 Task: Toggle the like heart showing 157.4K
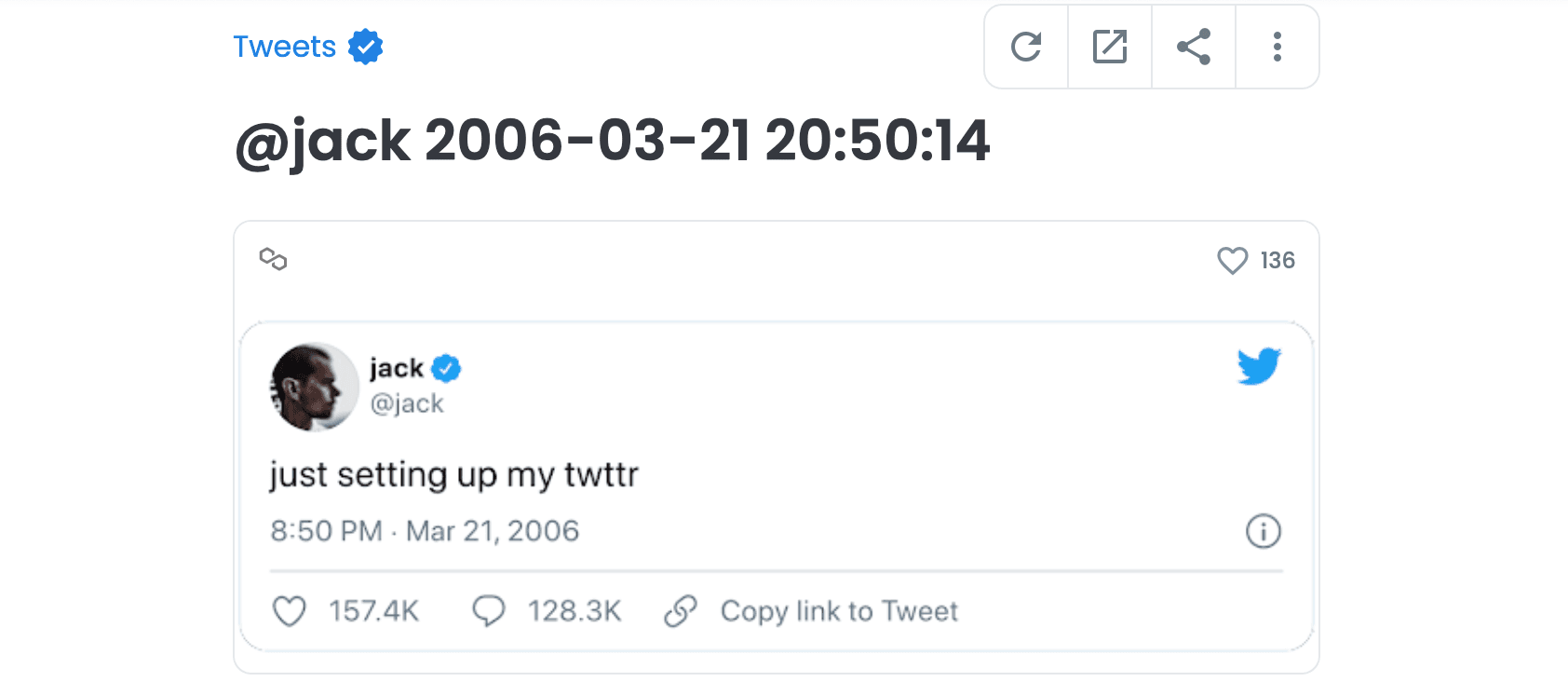[x=290, y=611]
